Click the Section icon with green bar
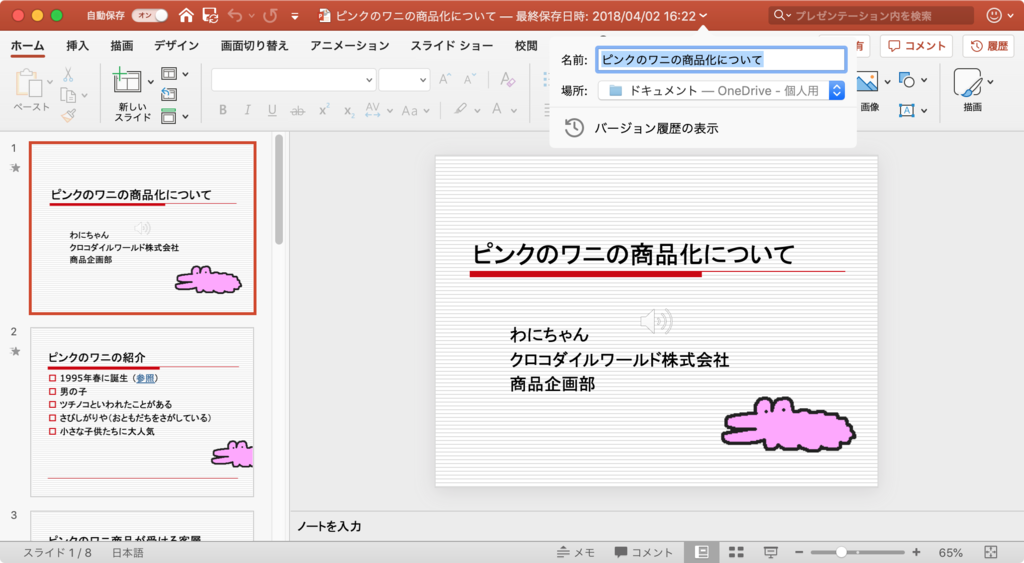Screen dimensions: 1024x563 pos(168,116)
